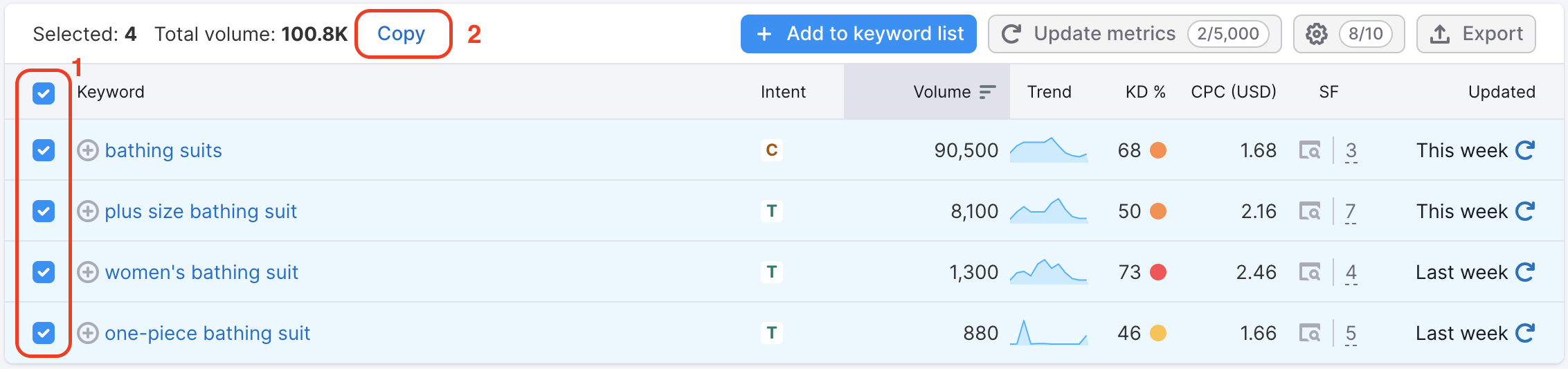Click the Commercial intent badge for bathing suits

click(x=772, y=150)
